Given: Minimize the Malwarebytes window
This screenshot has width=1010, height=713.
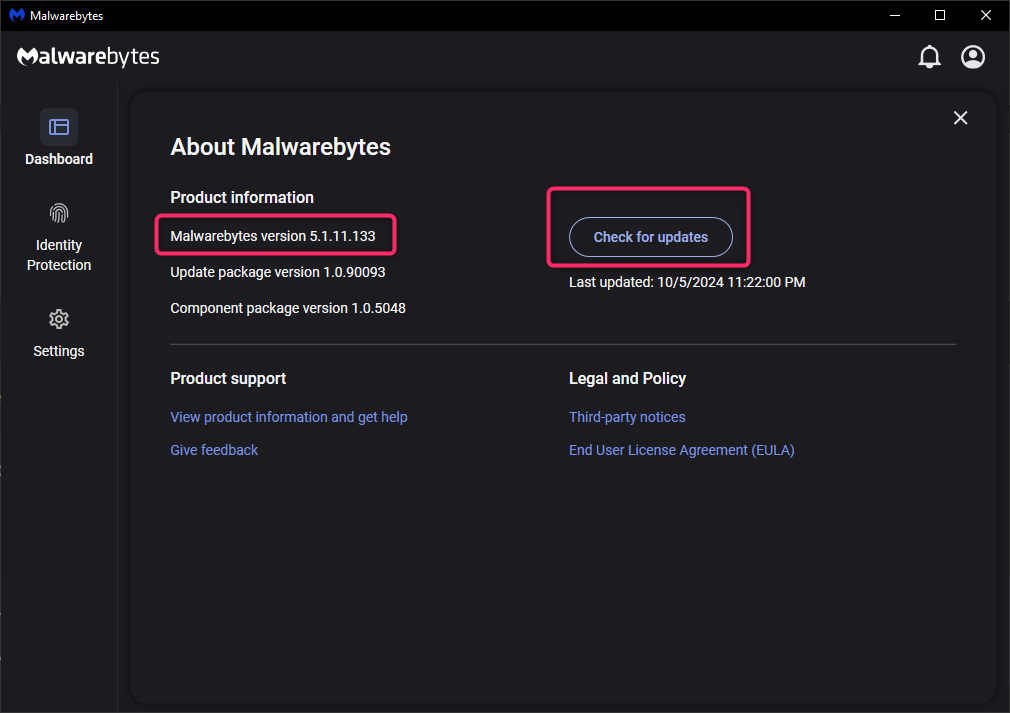Looking at the screenshot, I should tap(895, 15).
